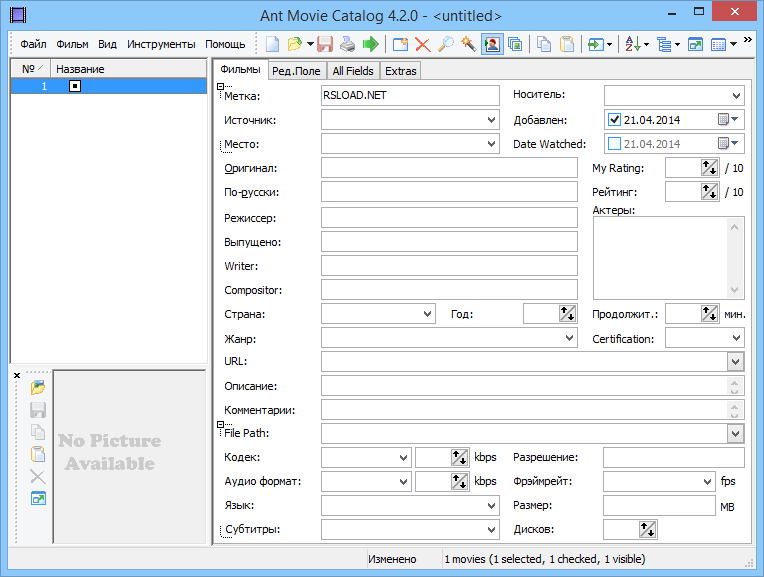Open the Аудио формат dropdown
Screen dimensions: 764x577
pos(403,481)
